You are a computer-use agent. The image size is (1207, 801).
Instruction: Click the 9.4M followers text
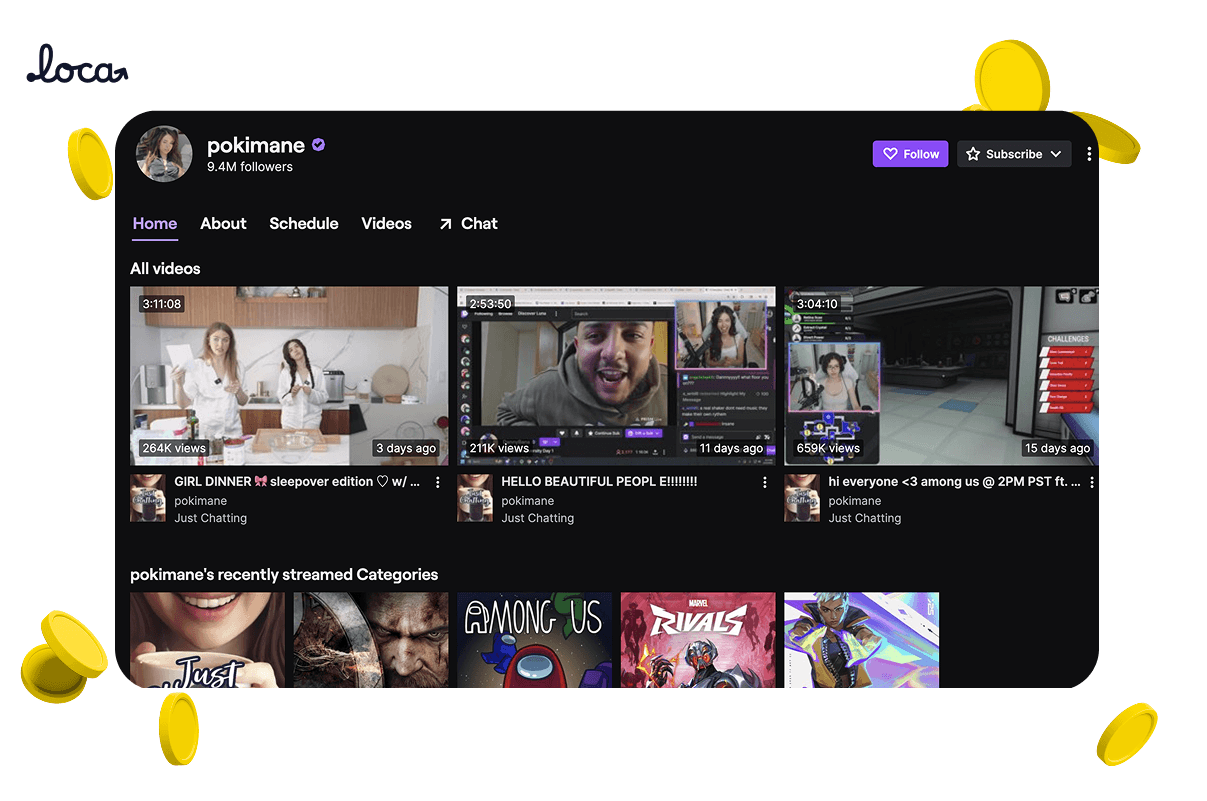[250, 167]
